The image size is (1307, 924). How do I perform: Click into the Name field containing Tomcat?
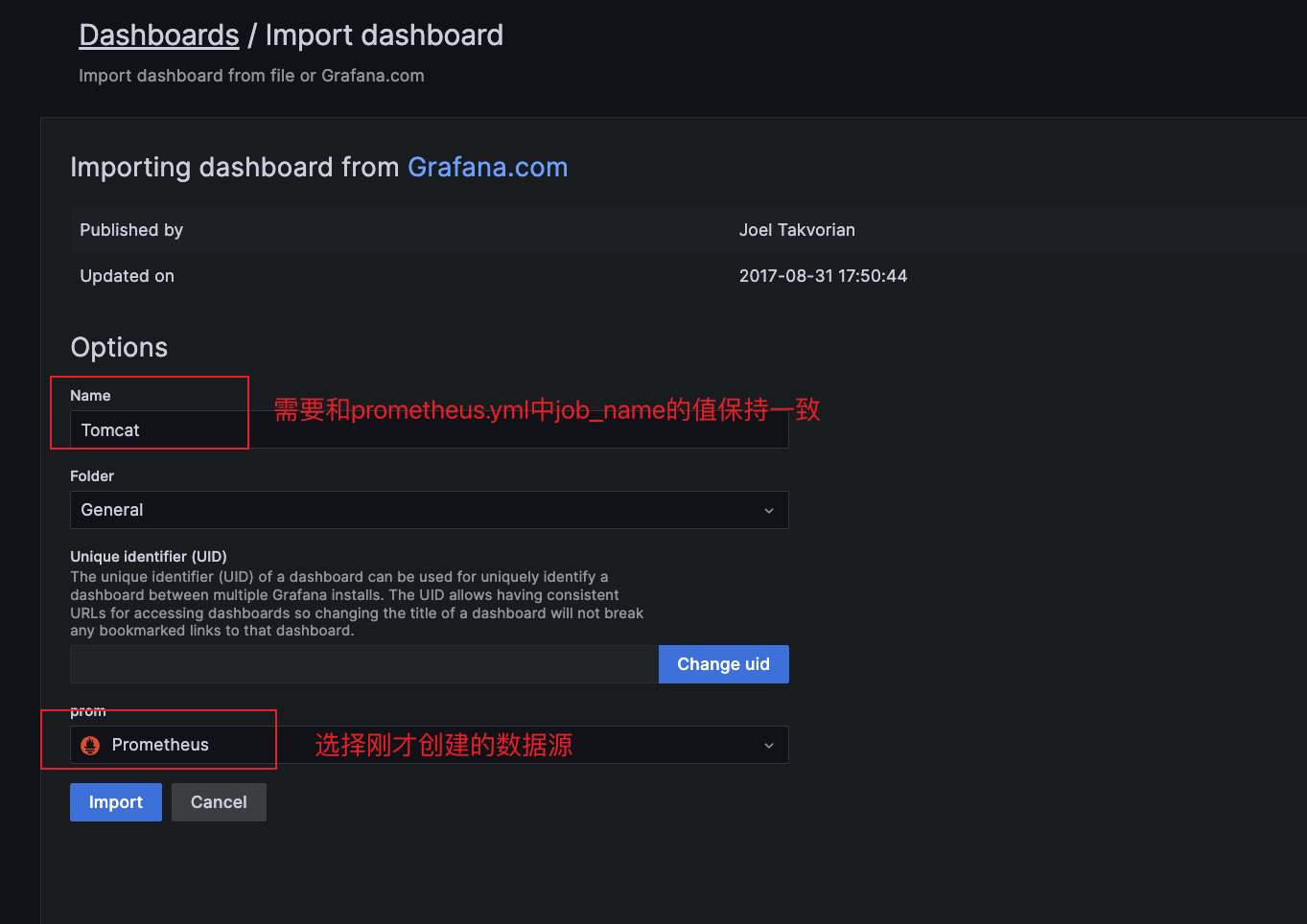coord(429,429)
